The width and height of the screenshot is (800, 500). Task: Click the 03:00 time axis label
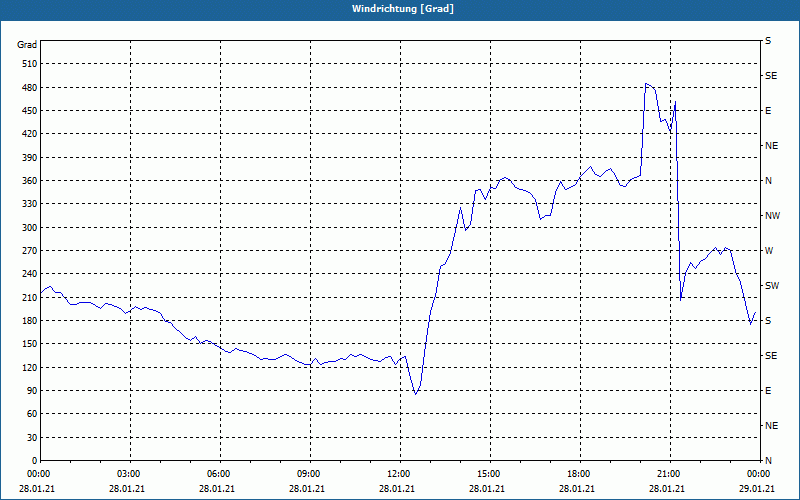127,474
